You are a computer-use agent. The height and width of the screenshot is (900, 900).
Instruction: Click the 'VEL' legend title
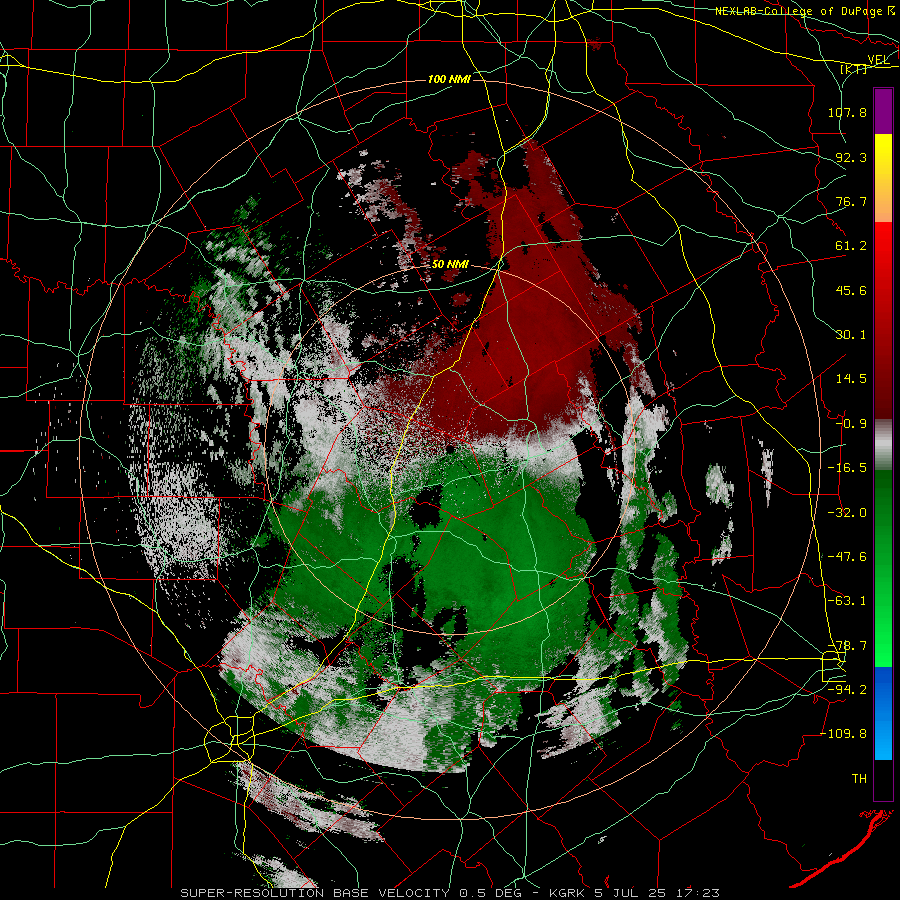tap(878, 59)
